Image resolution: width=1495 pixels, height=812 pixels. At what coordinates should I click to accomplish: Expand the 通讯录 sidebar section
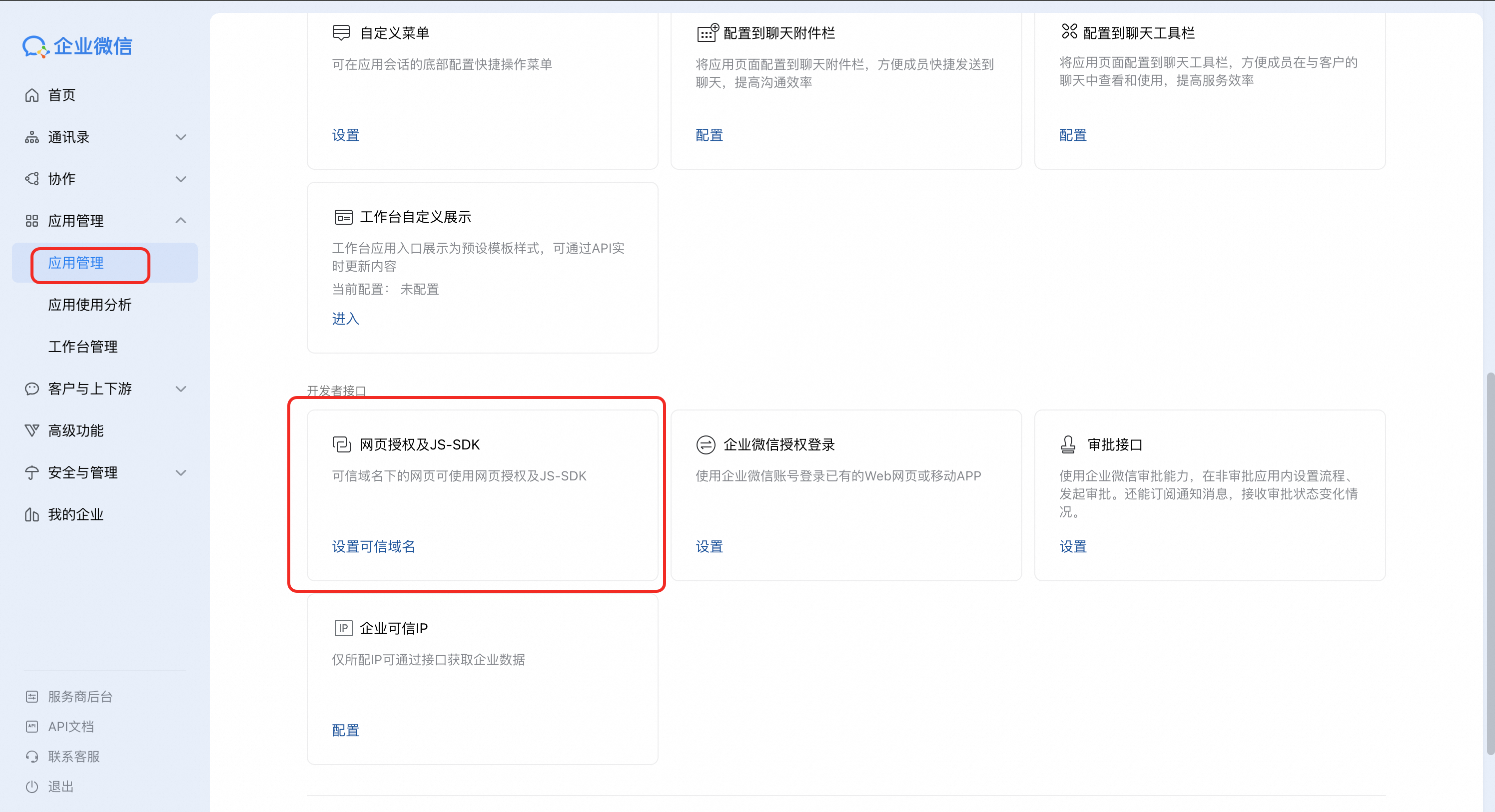180,137
